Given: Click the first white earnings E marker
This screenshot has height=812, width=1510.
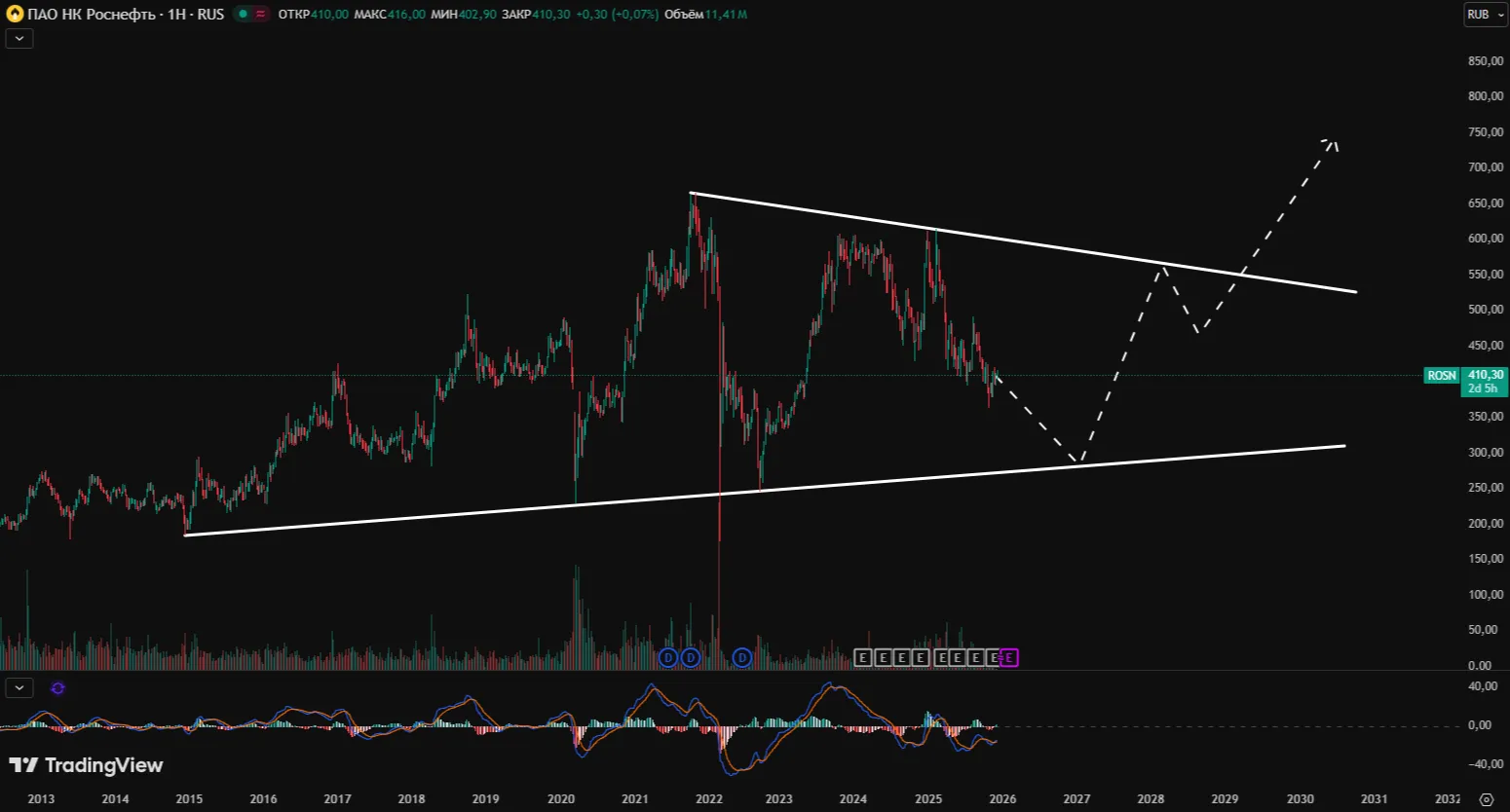Looking at the screenshot, I should pyautogui.click(x=862, y=658).
